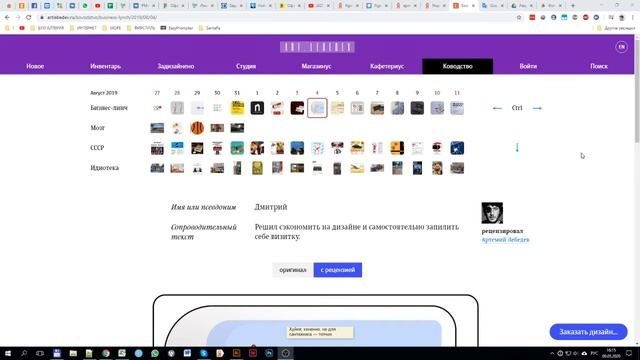The width and height of the screenshot is (640, 360).
Task: Bookmark this page with the star icon
Action: coord(519,18)
